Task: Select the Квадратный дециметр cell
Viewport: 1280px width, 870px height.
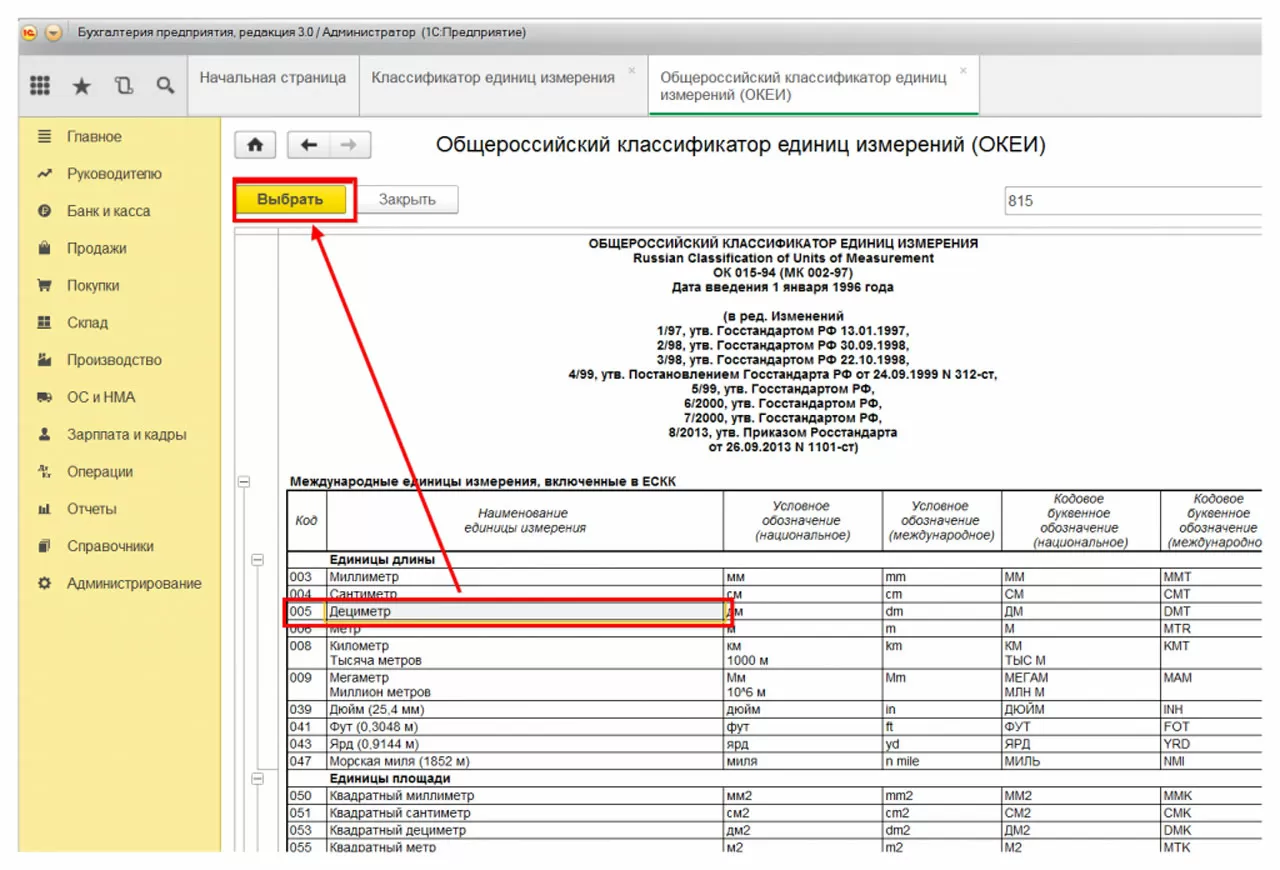Action: coord(525,830)
